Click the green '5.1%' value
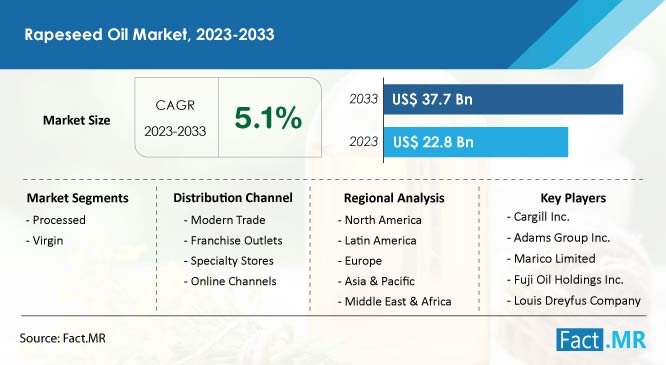 268,118
